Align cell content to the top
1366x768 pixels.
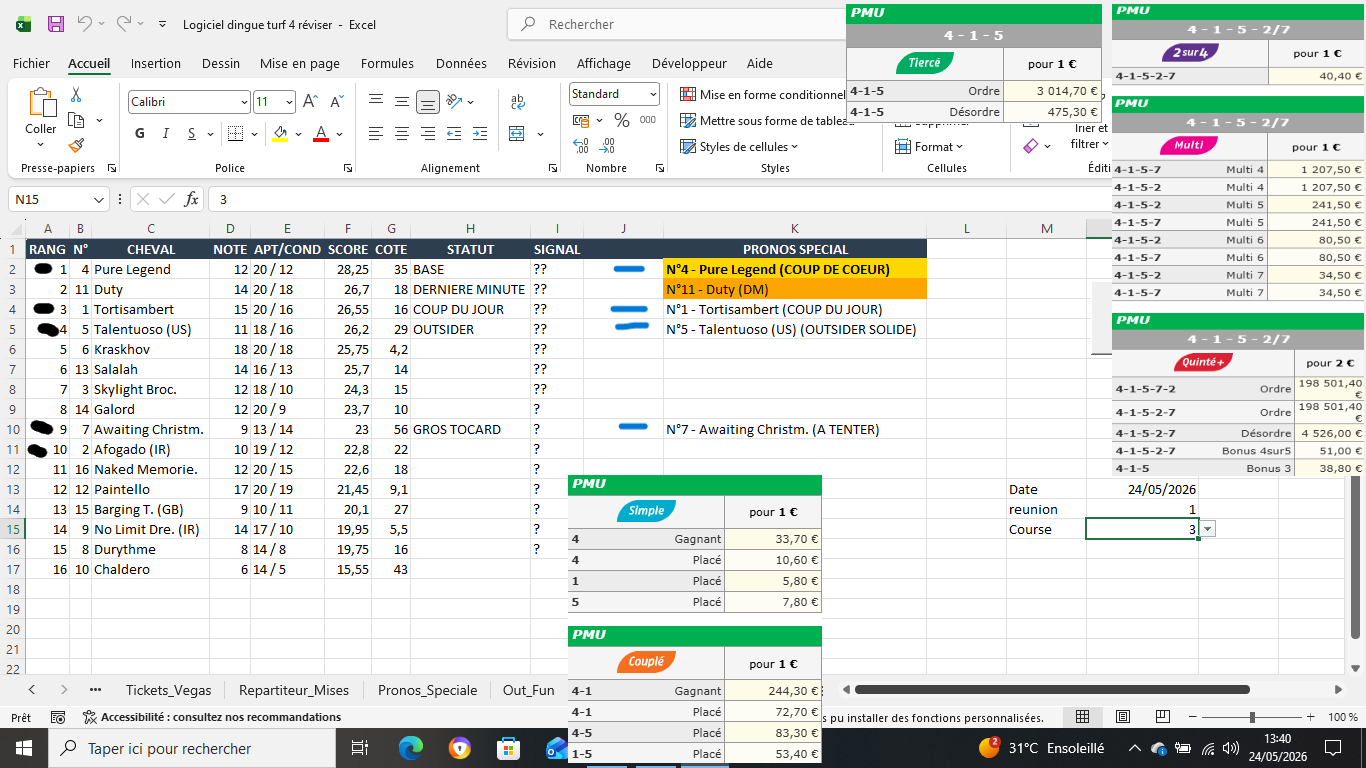(376, 101)
